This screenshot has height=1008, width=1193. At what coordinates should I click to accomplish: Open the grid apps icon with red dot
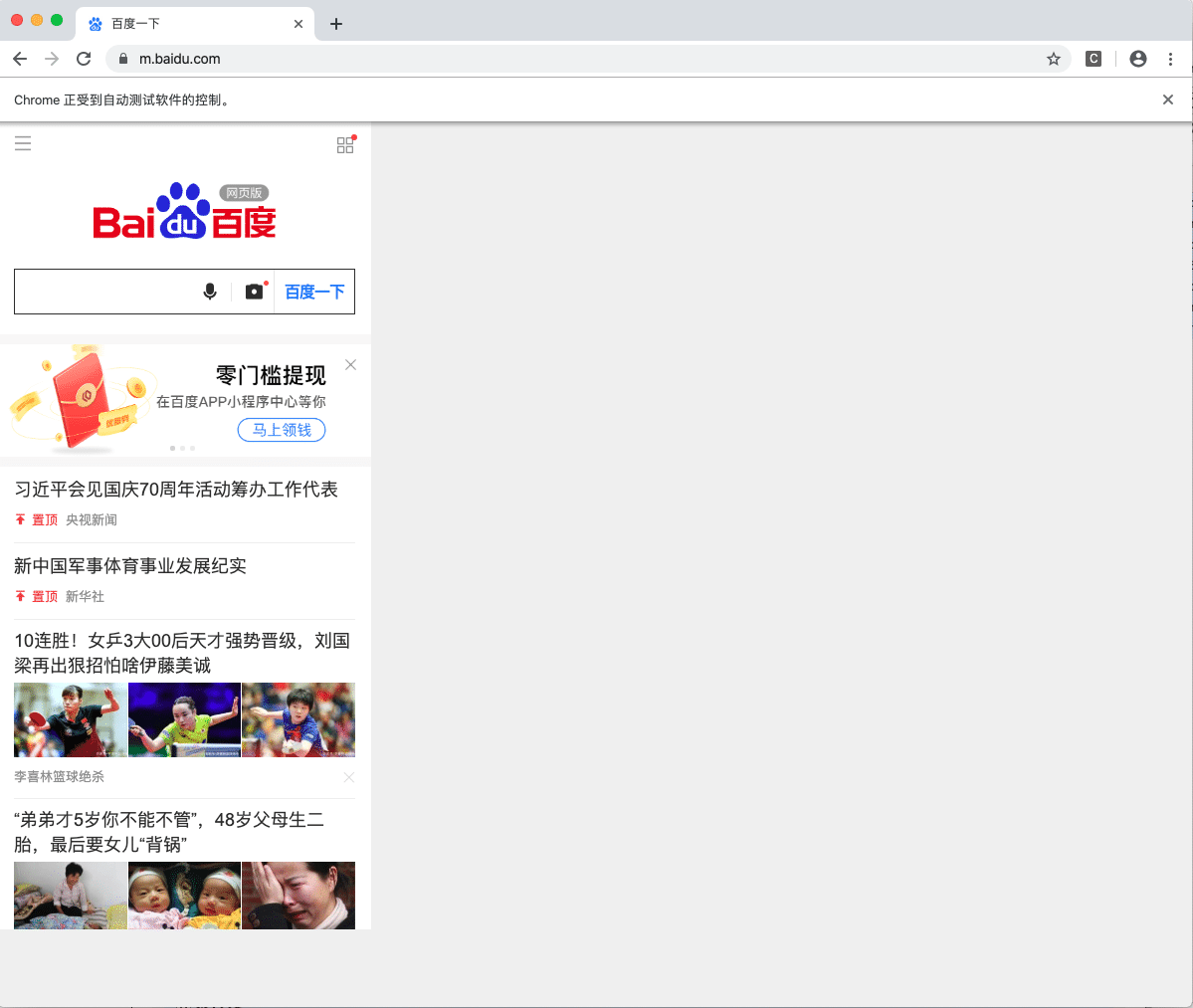[346, 143]
